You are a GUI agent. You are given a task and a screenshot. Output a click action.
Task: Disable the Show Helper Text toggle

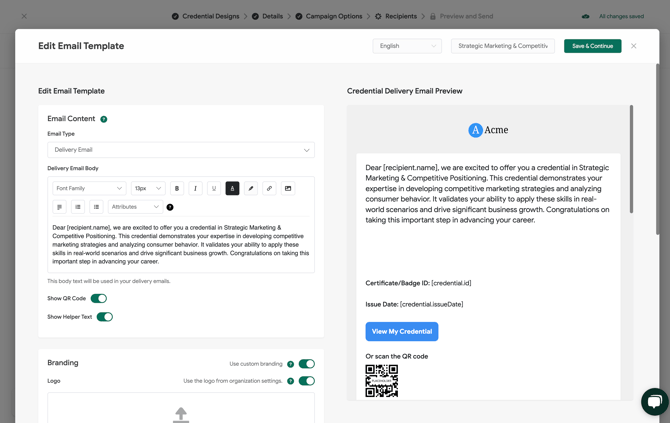pyautogui.click(x=105, y=317)
